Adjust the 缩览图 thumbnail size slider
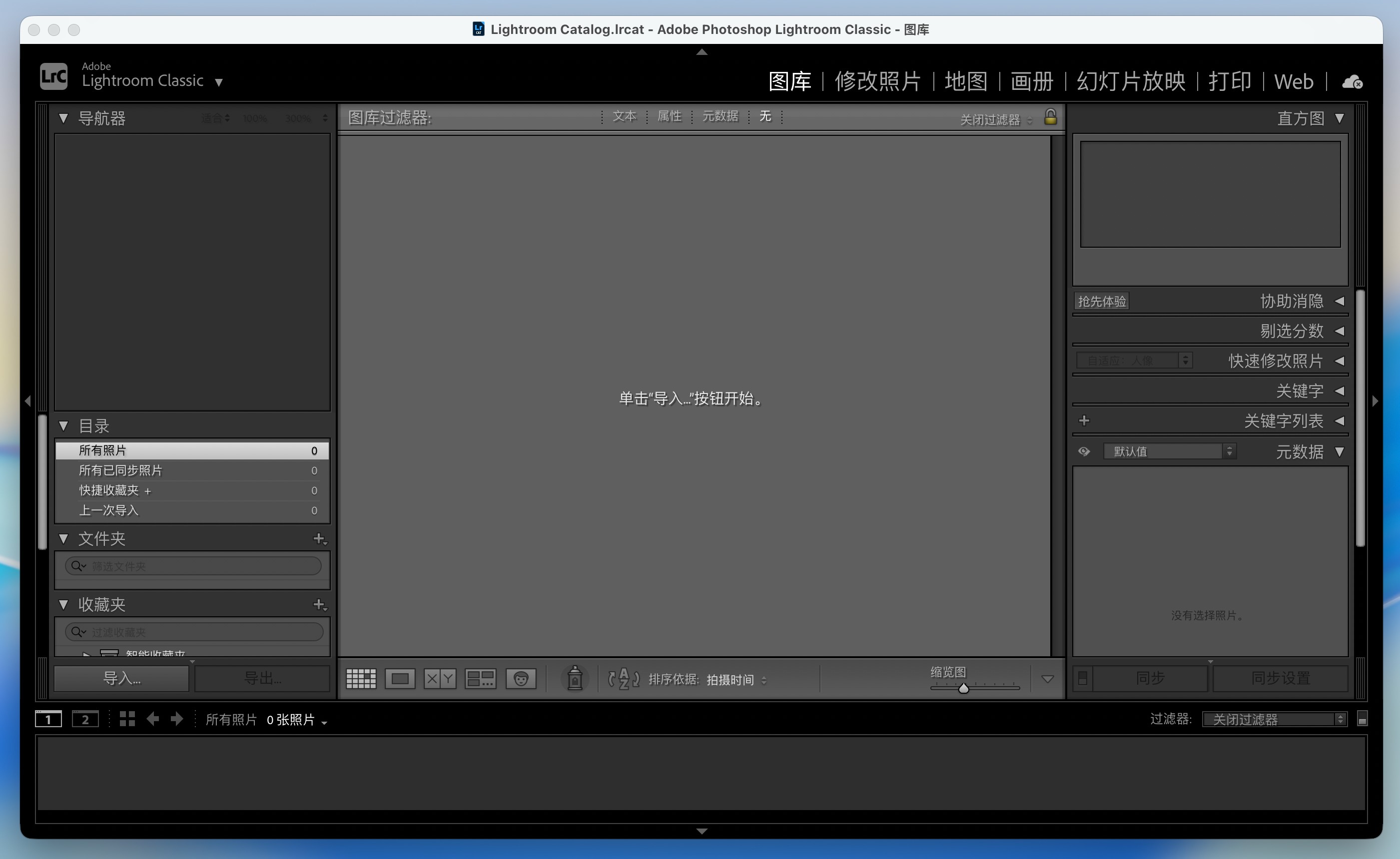This screenshot has height=859, width=1400. pos(963,689)
